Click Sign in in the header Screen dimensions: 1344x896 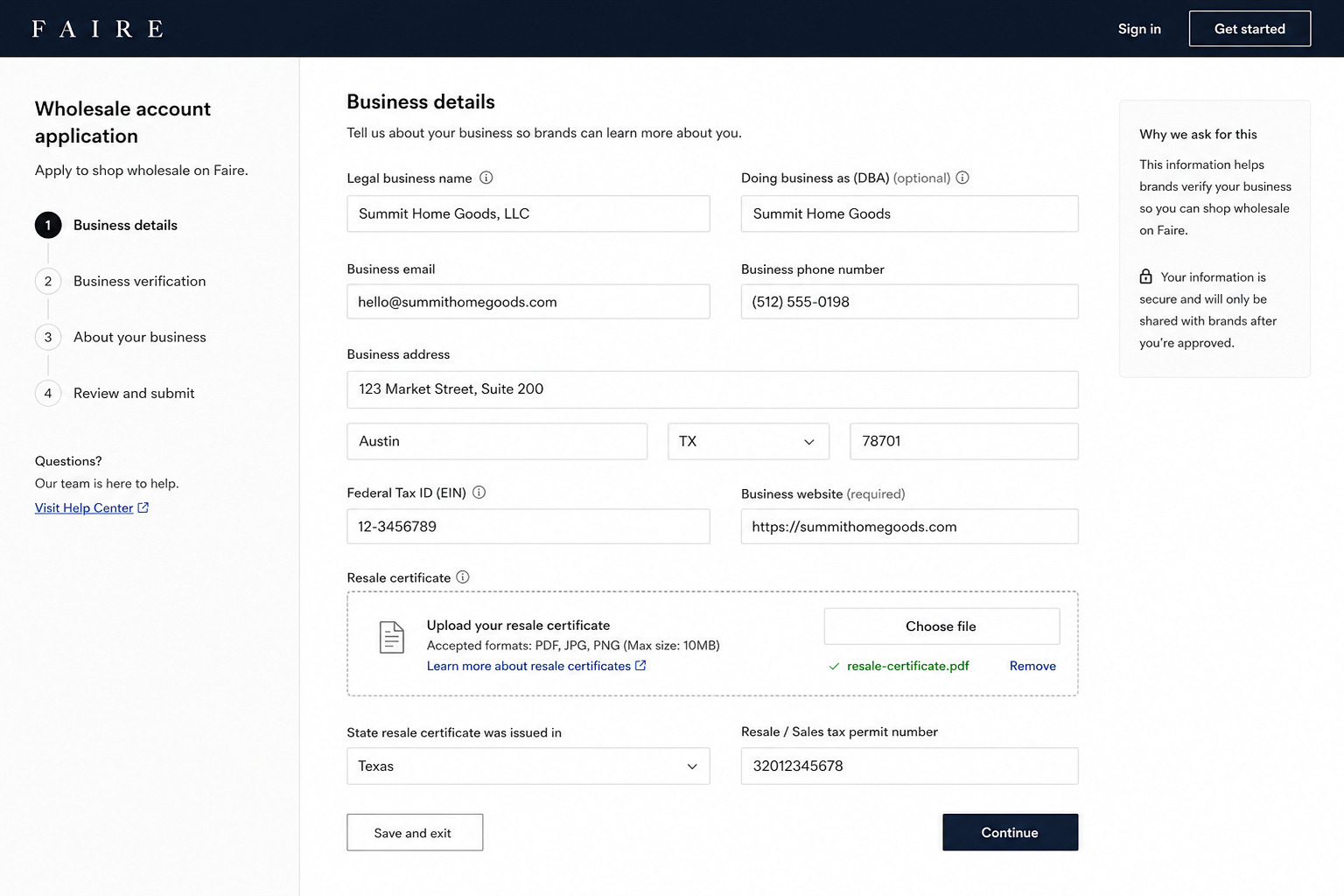point(1139,29)
